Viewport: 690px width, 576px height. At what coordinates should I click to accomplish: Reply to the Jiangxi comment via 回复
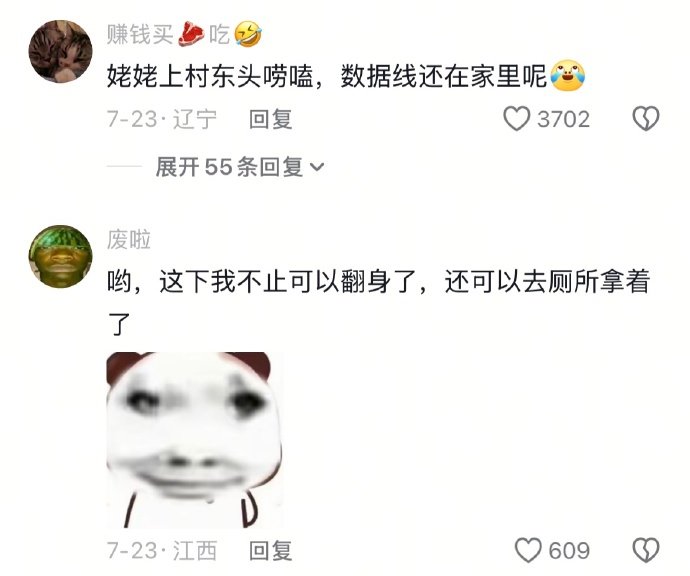(x=270, y=551)
